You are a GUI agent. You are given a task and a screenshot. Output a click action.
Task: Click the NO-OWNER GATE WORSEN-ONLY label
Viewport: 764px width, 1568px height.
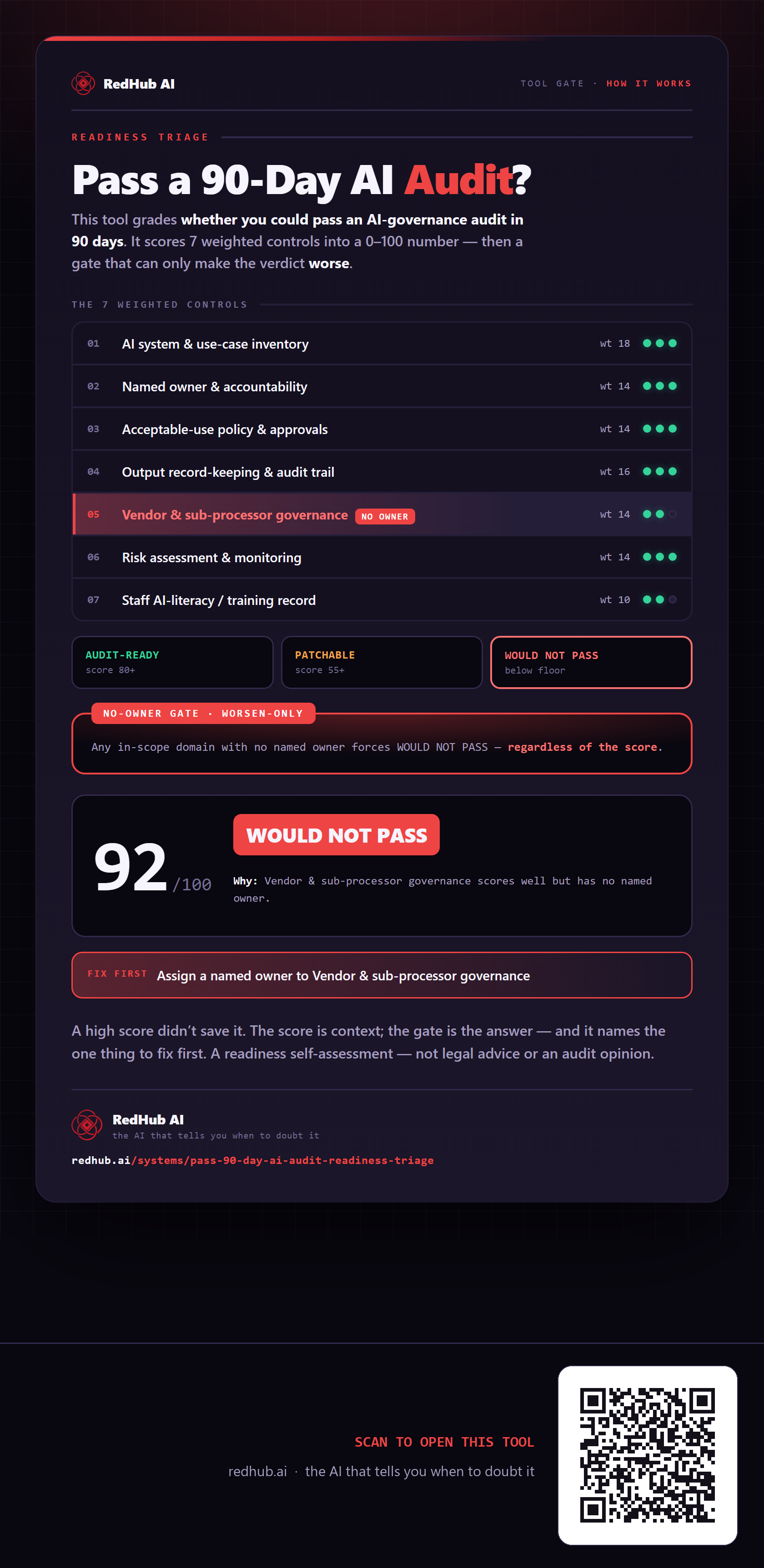click(203, 714)
